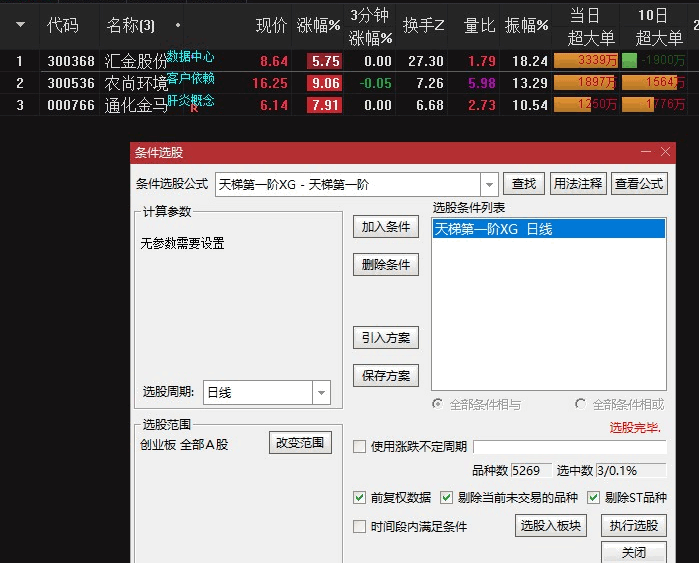This screenshot has height=563, width=699.
Task: Click the dot sort marker beside 名称
Action: 178,25
